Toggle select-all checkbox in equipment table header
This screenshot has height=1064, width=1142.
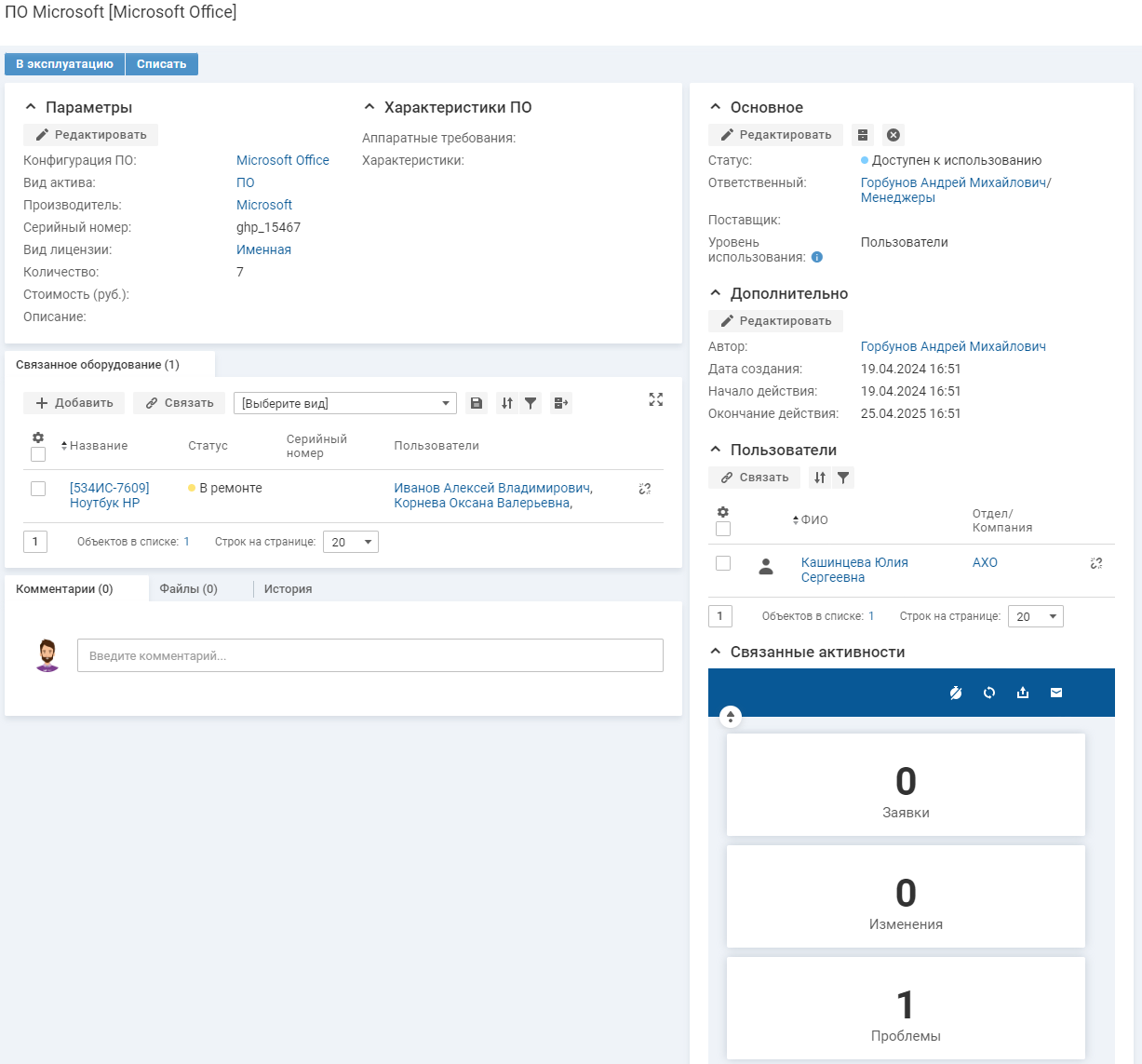[38, 454]
